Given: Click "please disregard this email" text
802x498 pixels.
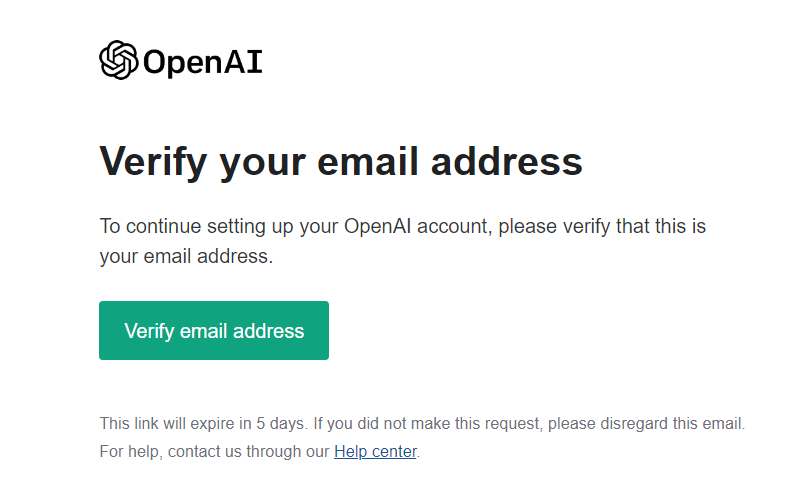Looking at the screenshot, I should pyautogui.click(x=645, y=423).
